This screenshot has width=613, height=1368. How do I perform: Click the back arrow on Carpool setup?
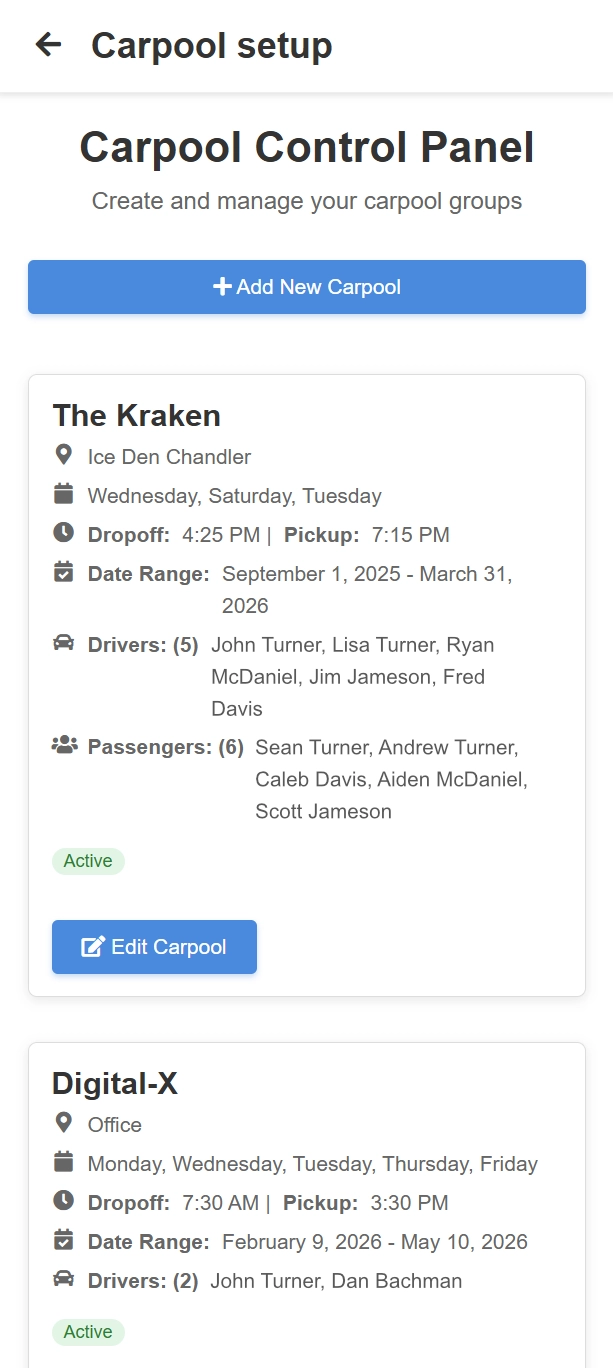(47, 45)
